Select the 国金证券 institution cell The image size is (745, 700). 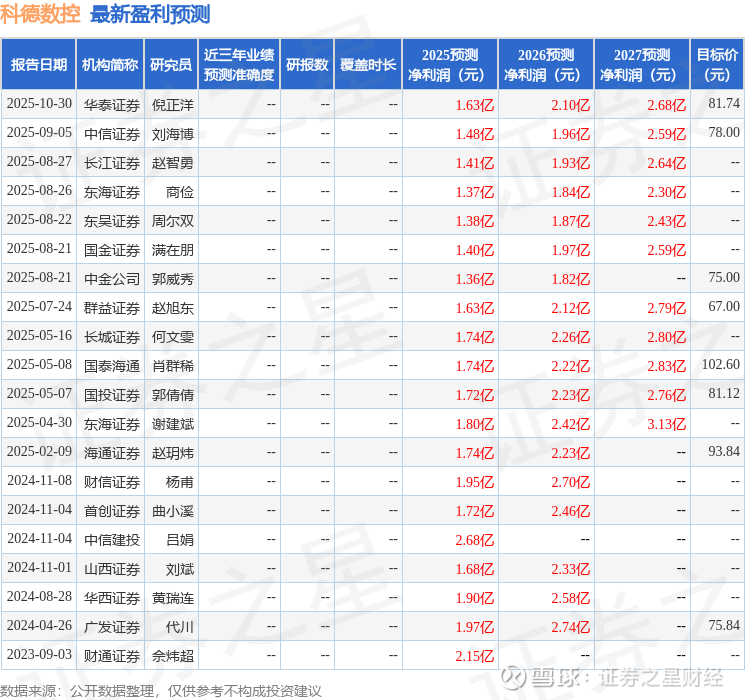112,249
